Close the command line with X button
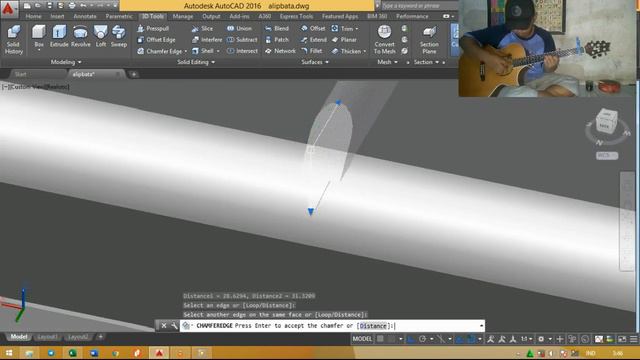The width and height of the screenshot is (640, 360). (x=164, y=326)
